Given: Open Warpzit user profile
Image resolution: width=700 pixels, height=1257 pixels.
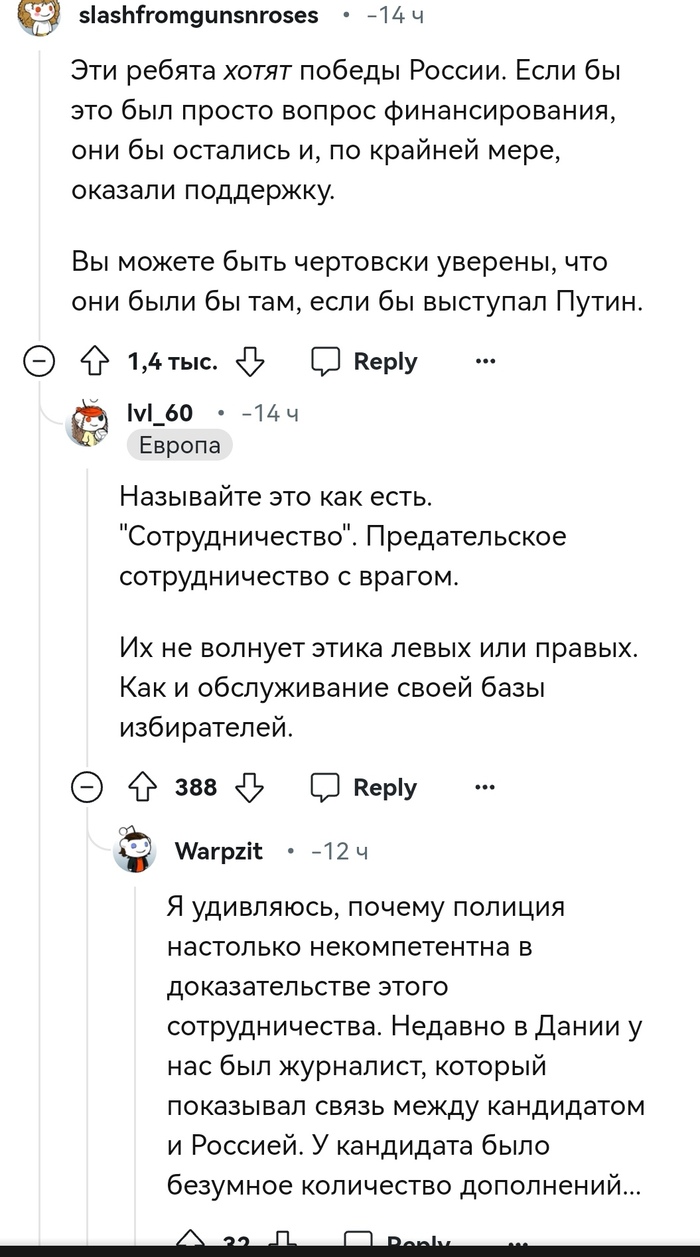Looking at the screenshot, I should tap(218, 851).
